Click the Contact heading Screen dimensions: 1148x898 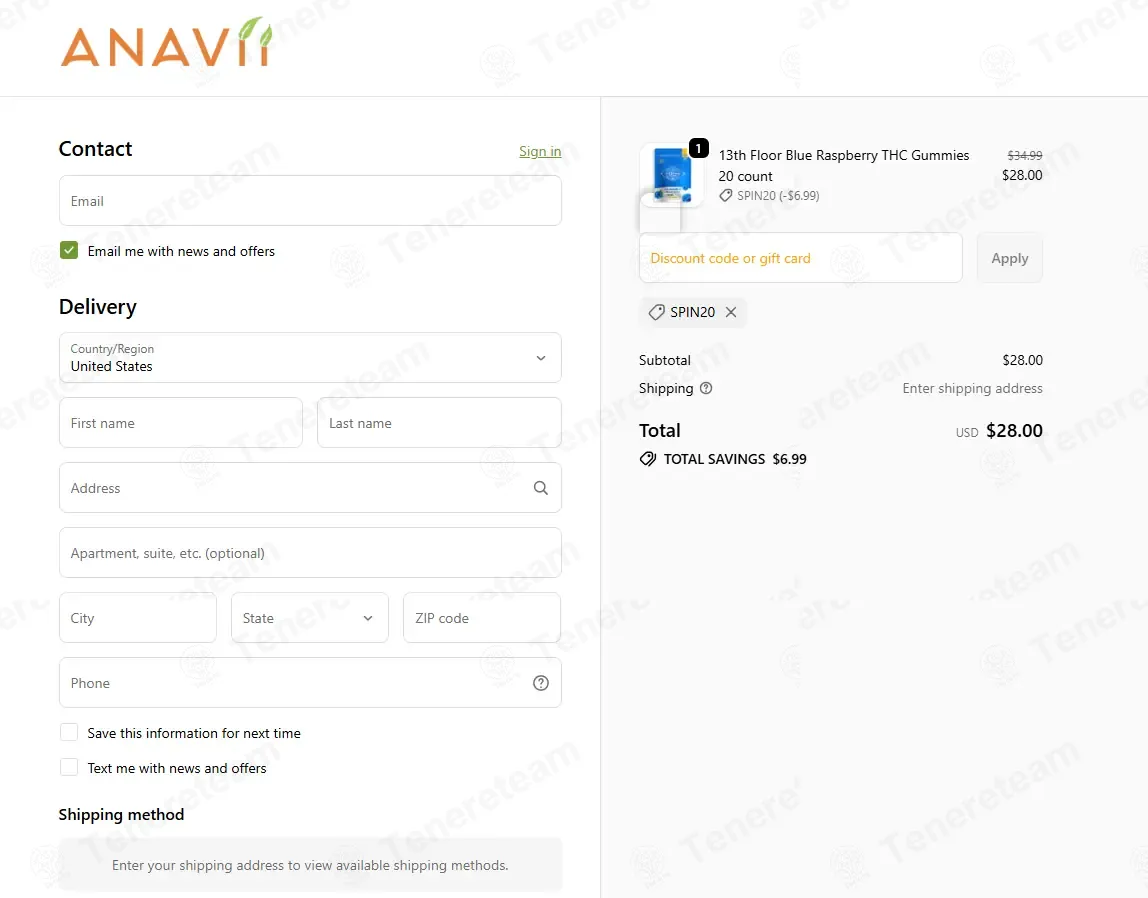point(95,149)
